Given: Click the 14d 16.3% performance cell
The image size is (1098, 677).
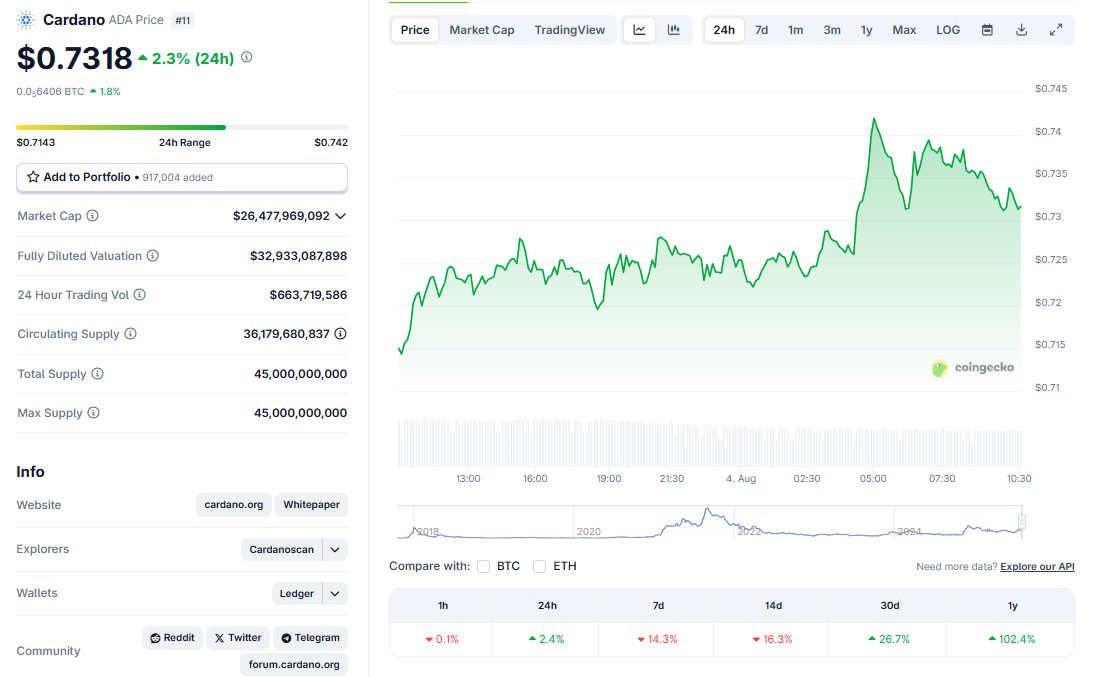Looking at the screenshot, I should coord(772,639).
